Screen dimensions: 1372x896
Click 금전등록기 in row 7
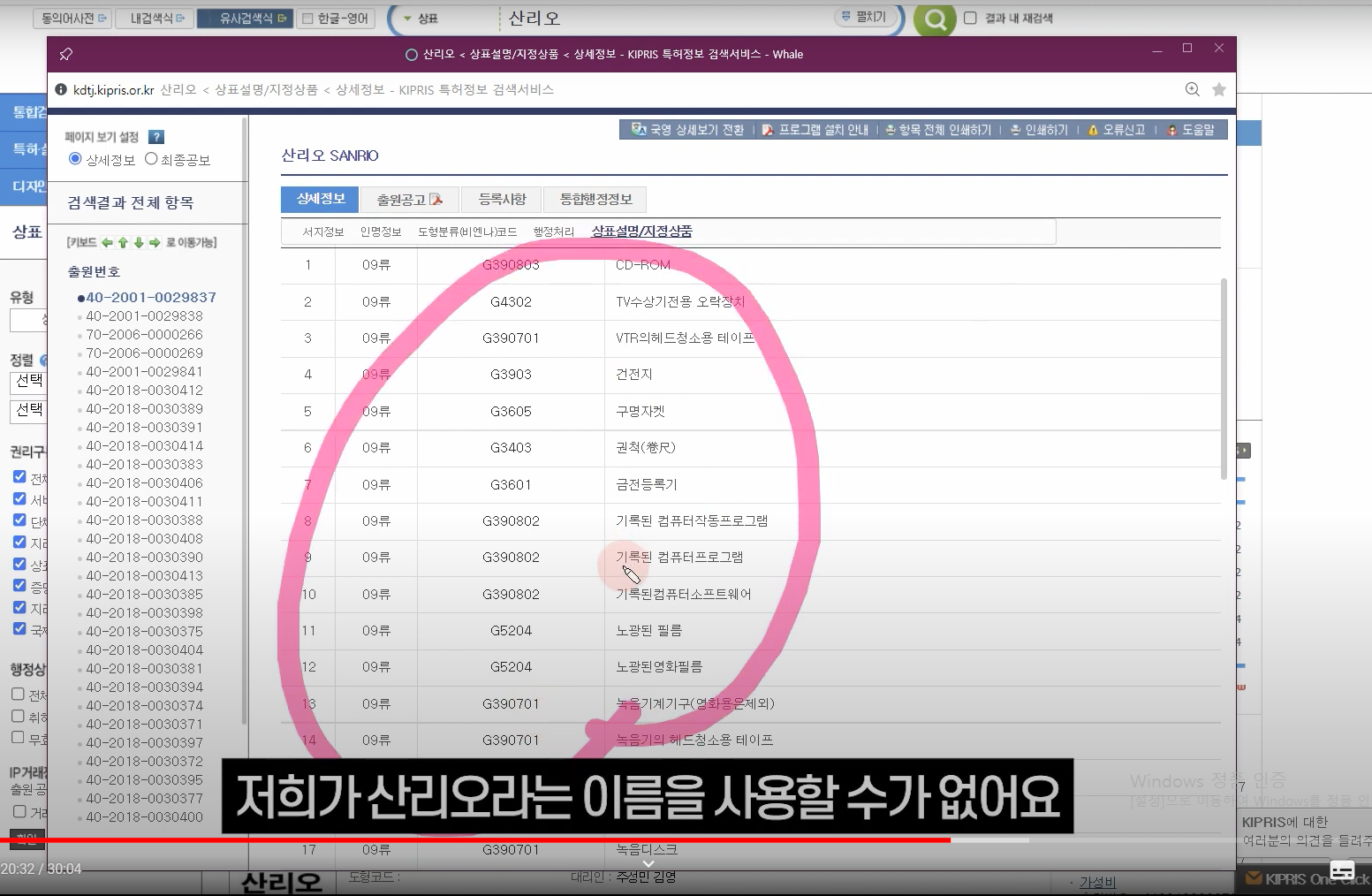coord(647,485)
